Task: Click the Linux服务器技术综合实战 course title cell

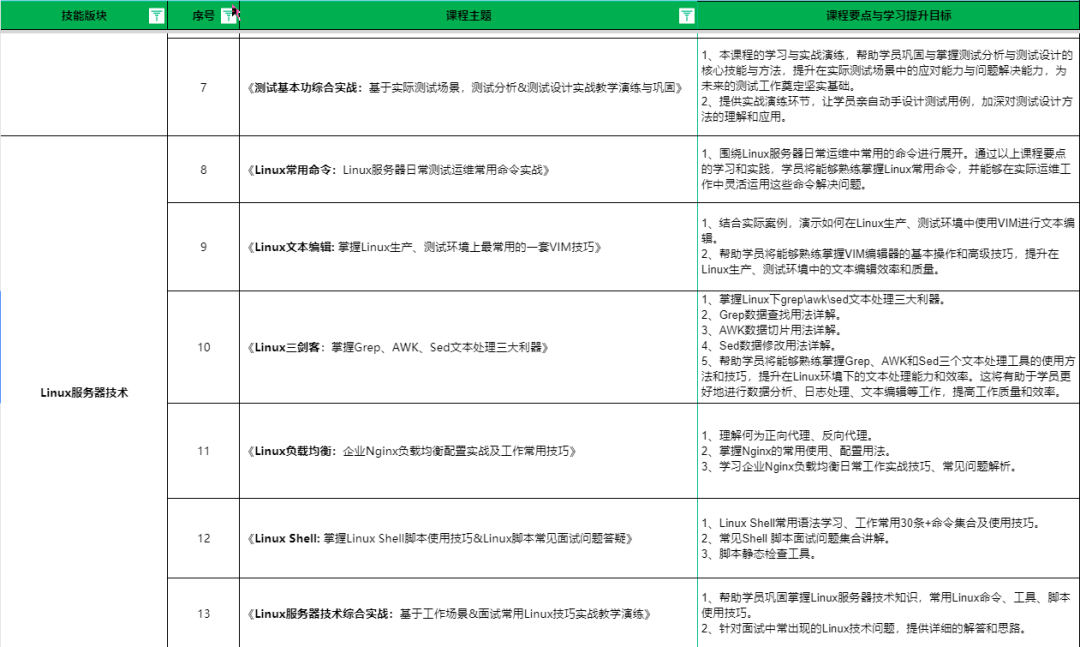Action: (468, 613)
